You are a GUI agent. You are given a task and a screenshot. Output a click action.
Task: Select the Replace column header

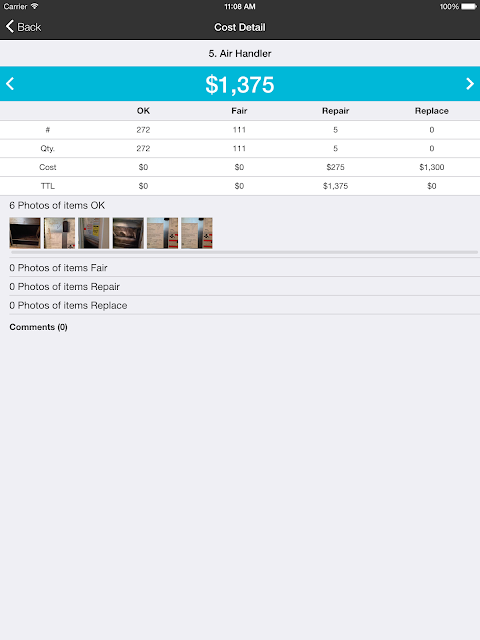[x=432, y=111]
